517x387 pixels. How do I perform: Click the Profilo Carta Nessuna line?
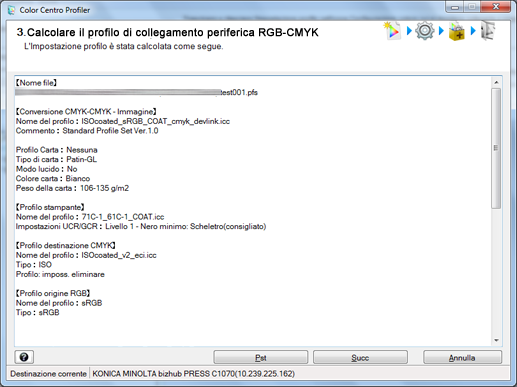tap(57, 150)
